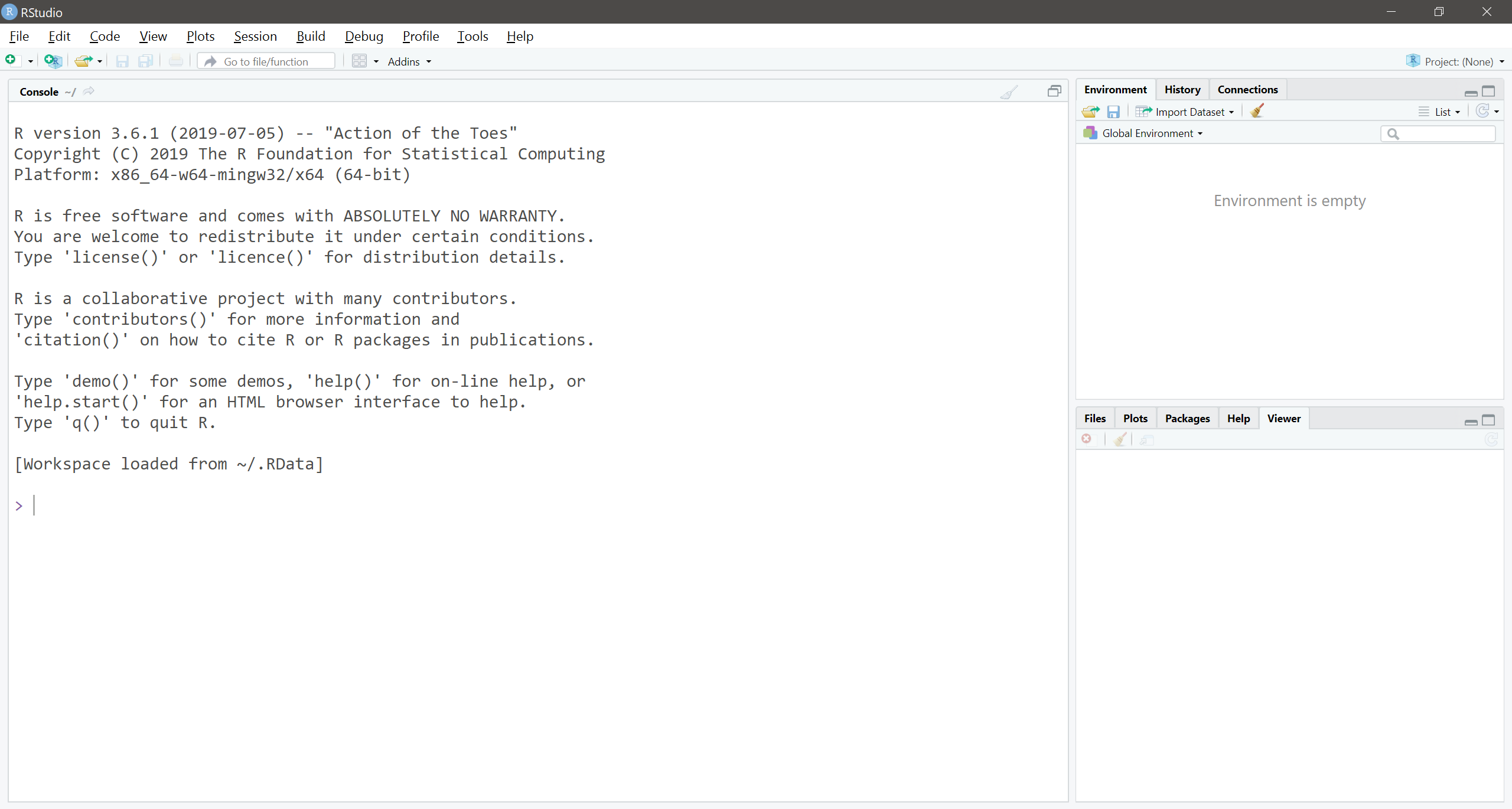Open the Global Environment dropdown

point(1143,133)
